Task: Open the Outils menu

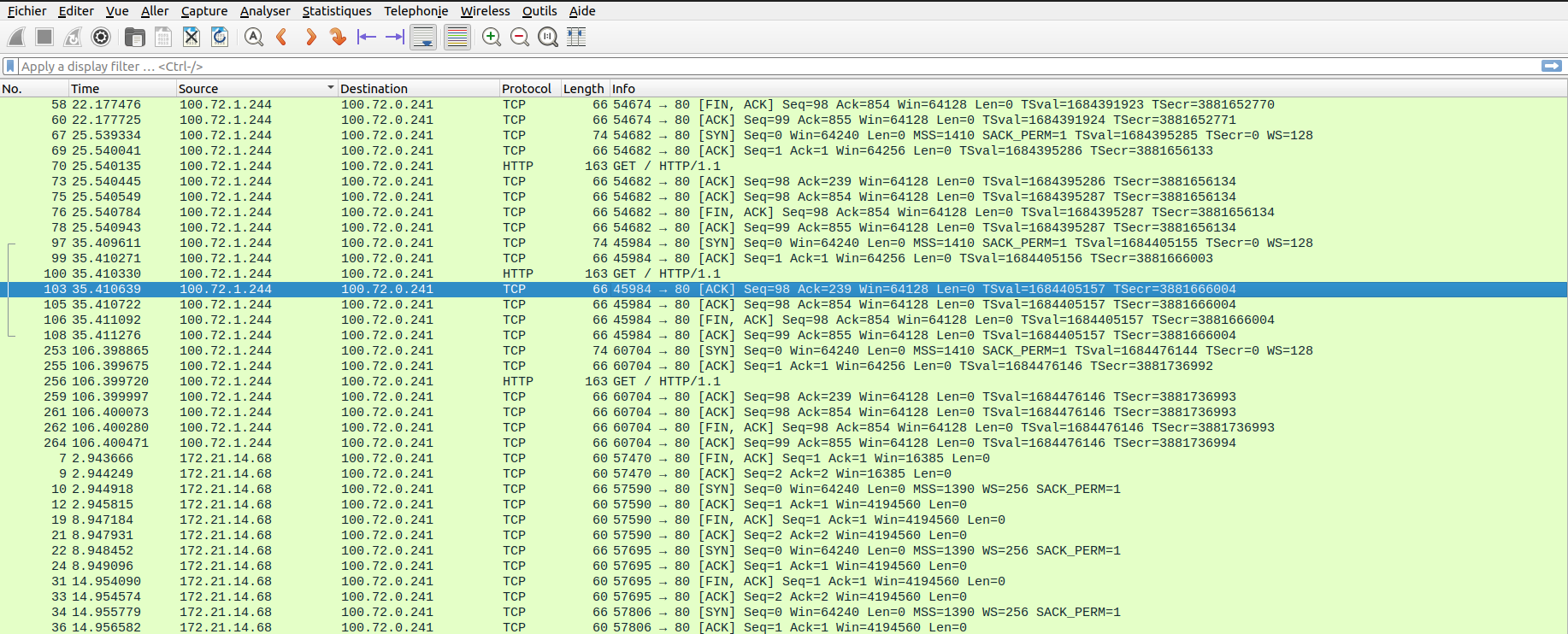Action: pyautogui.click(x=539, y=11)
